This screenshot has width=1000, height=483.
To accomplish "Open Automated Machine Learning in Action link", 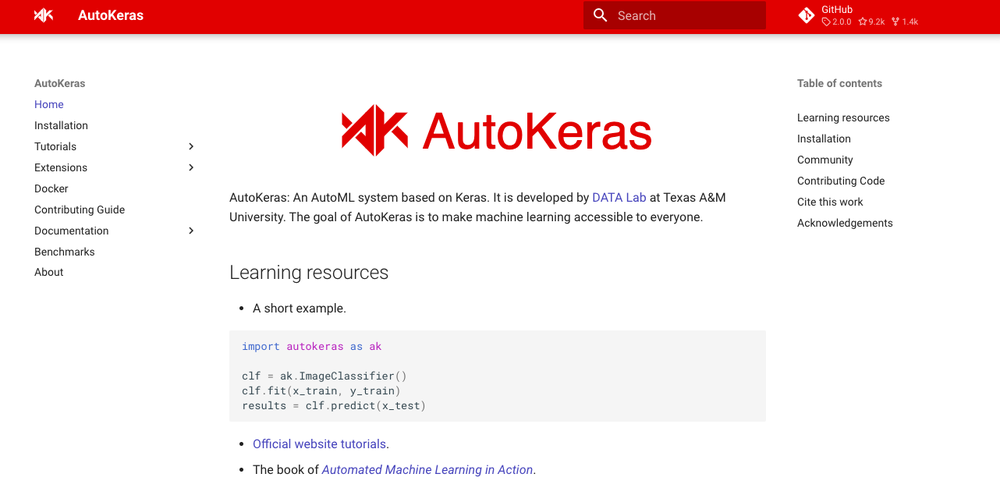I will coord(427,470).
